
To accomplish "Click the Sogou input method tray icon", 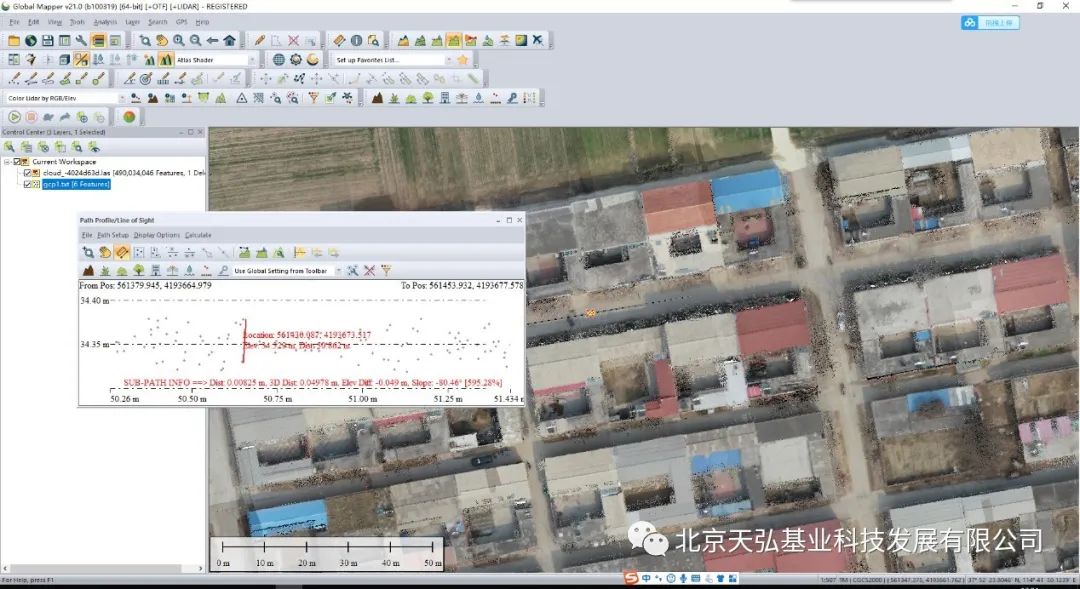I will tap(631, 577).
